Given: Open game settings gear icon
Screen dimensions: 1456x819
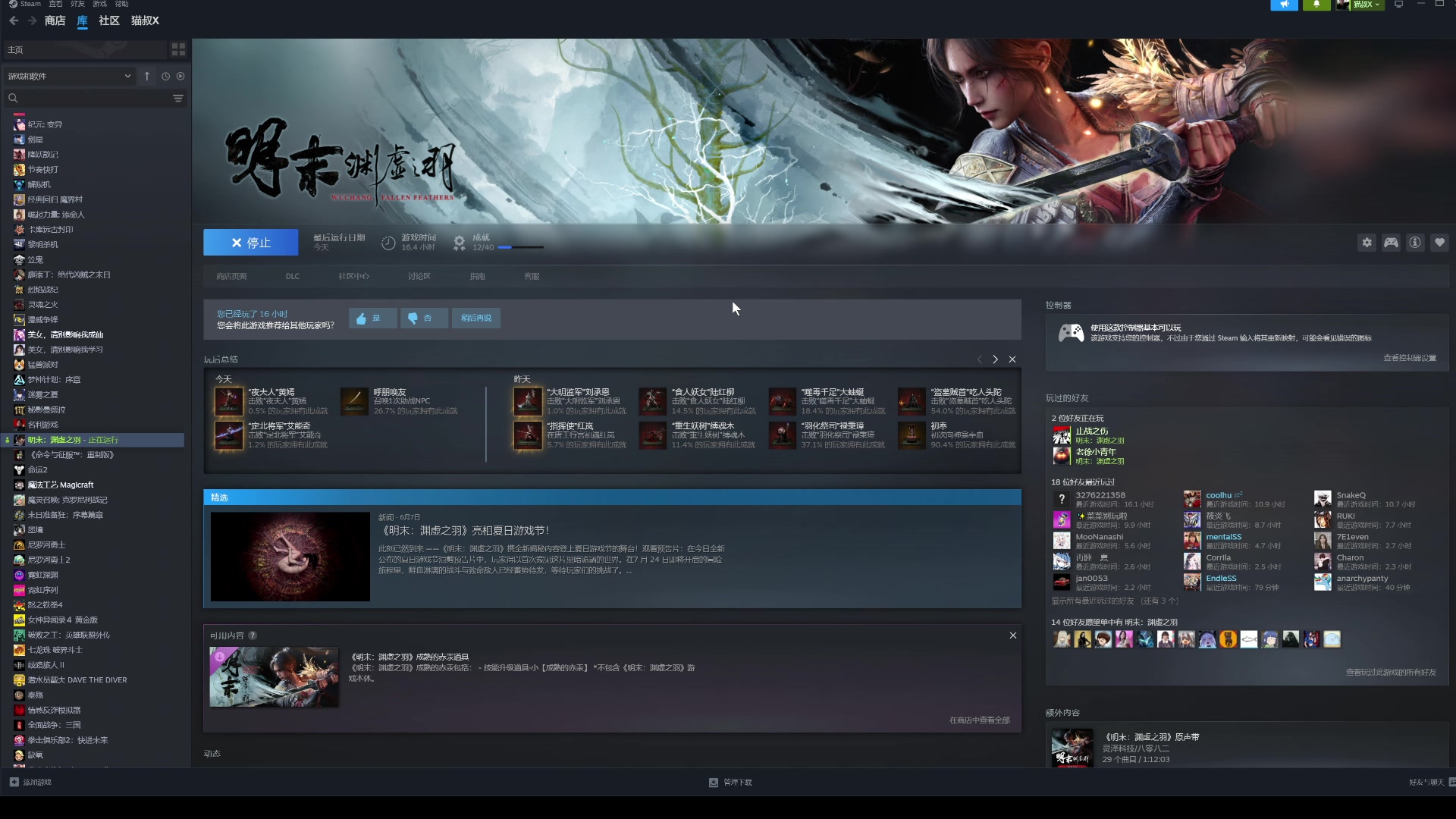Looking at the screenshot, I should (x=1367, y=243).
